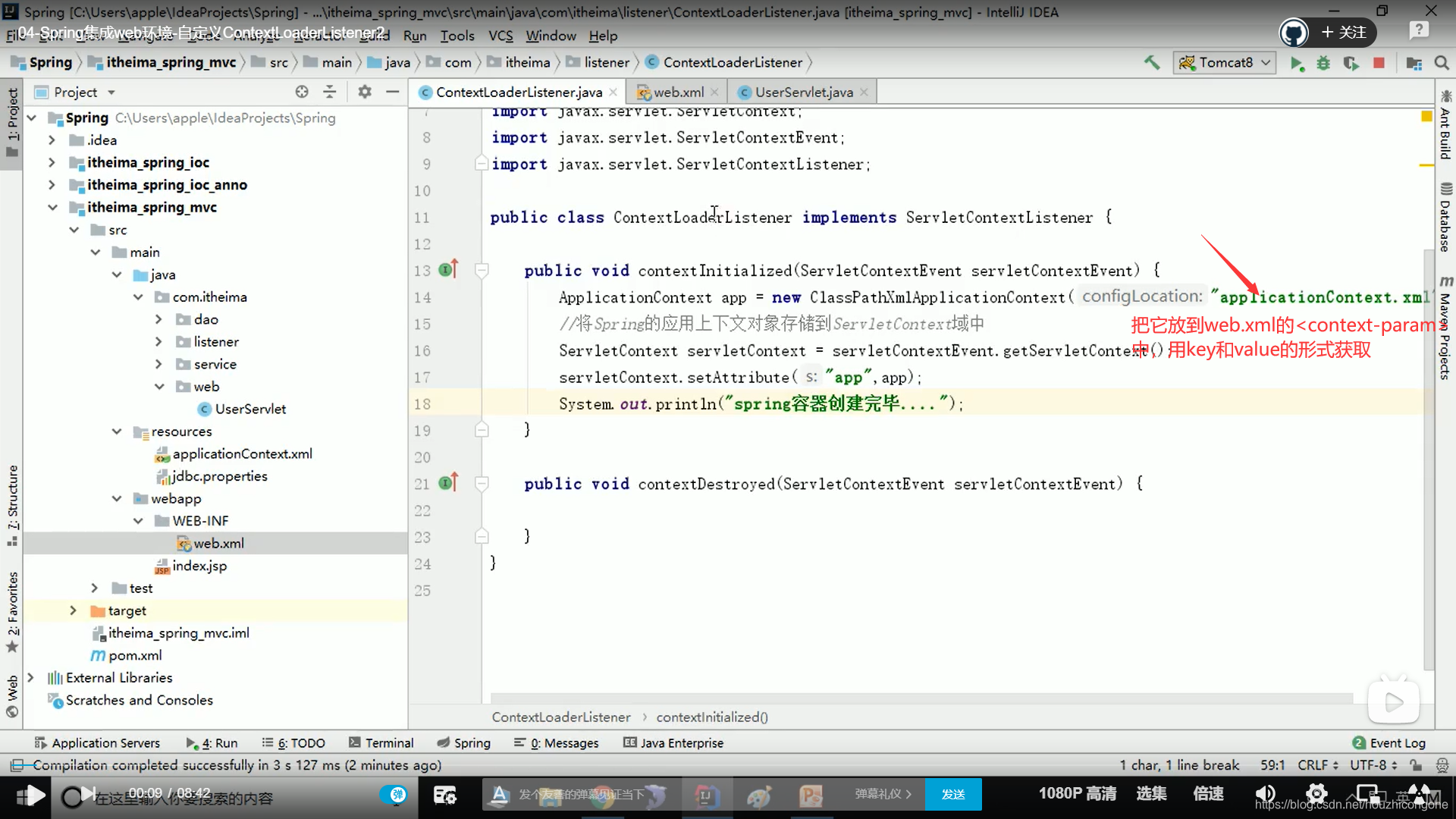Click the implements gutter icon on line 21
The width and height of the screenshot is (1456, 819).
tap(448, 482)
